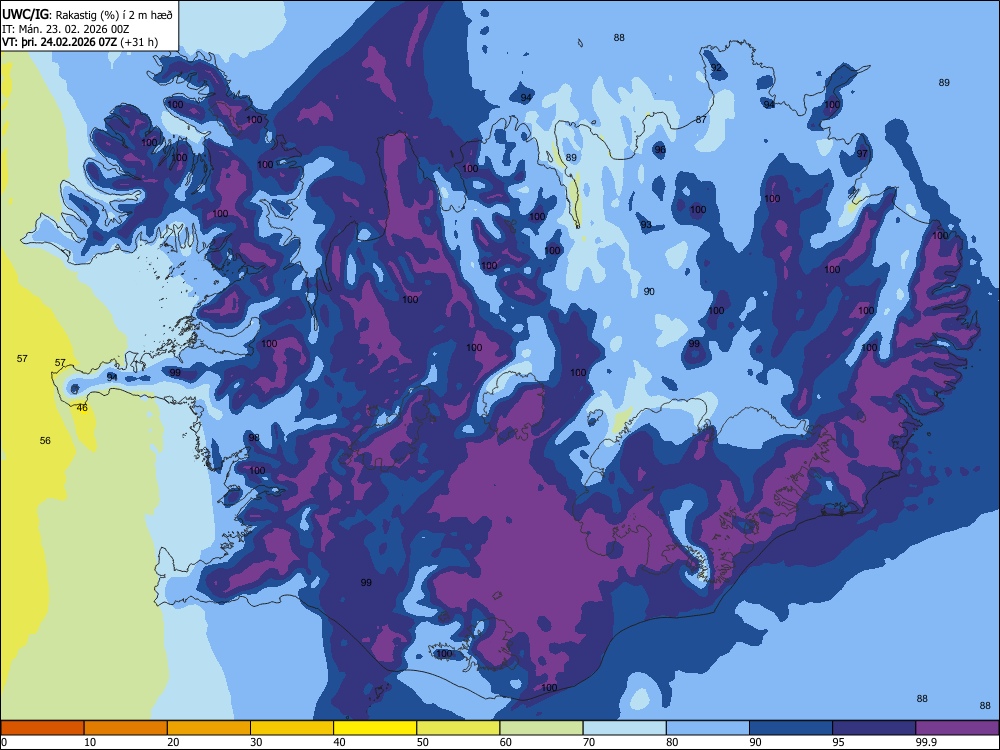Image resolution: width=1000 pixels, height=750 pixels.
Task: Select the purple legend swatch above 99.9
Action: click(957, 728)
